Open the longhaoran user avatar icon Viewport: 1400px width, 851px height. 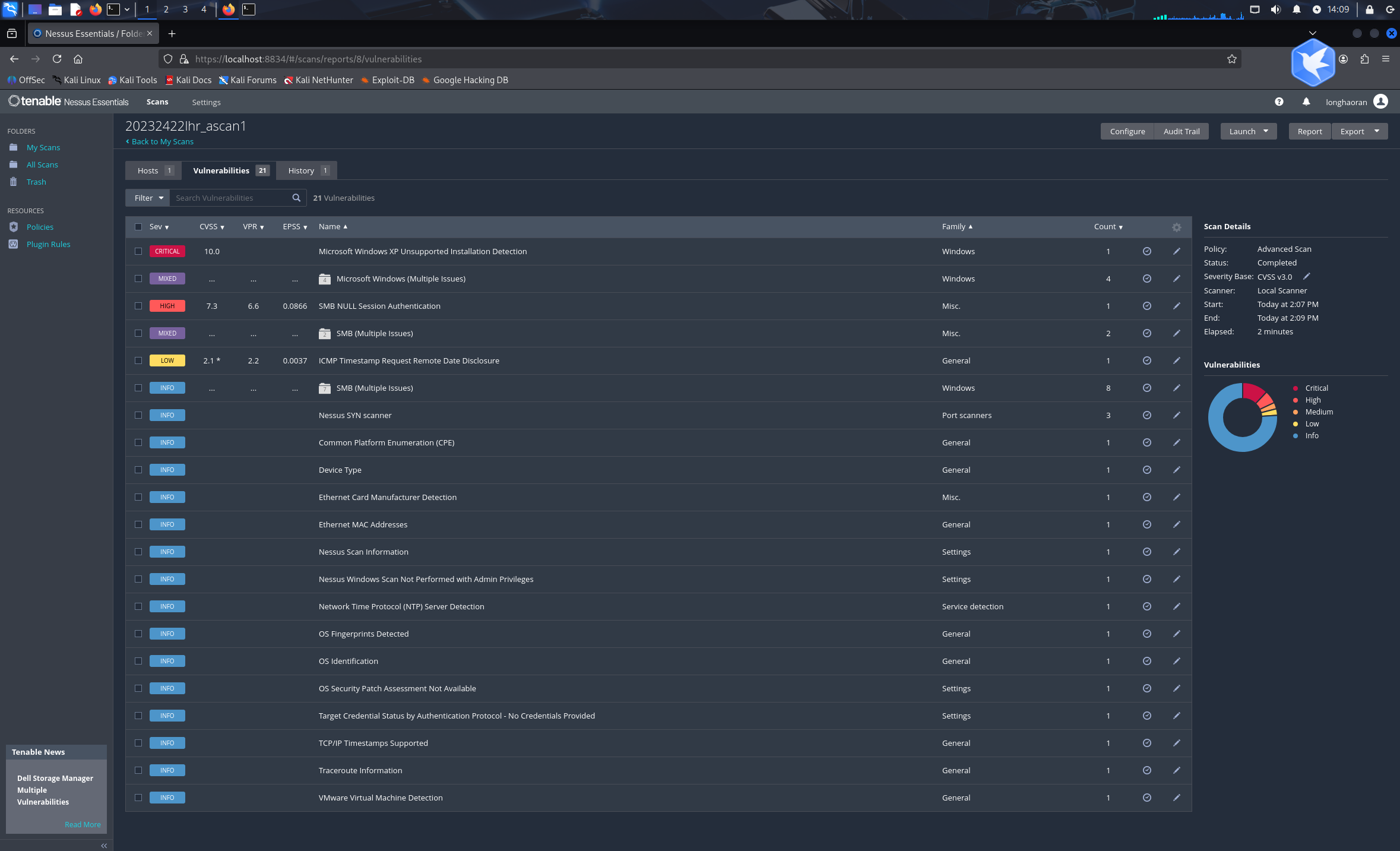pyautogui.click(x=1380, y=102)
